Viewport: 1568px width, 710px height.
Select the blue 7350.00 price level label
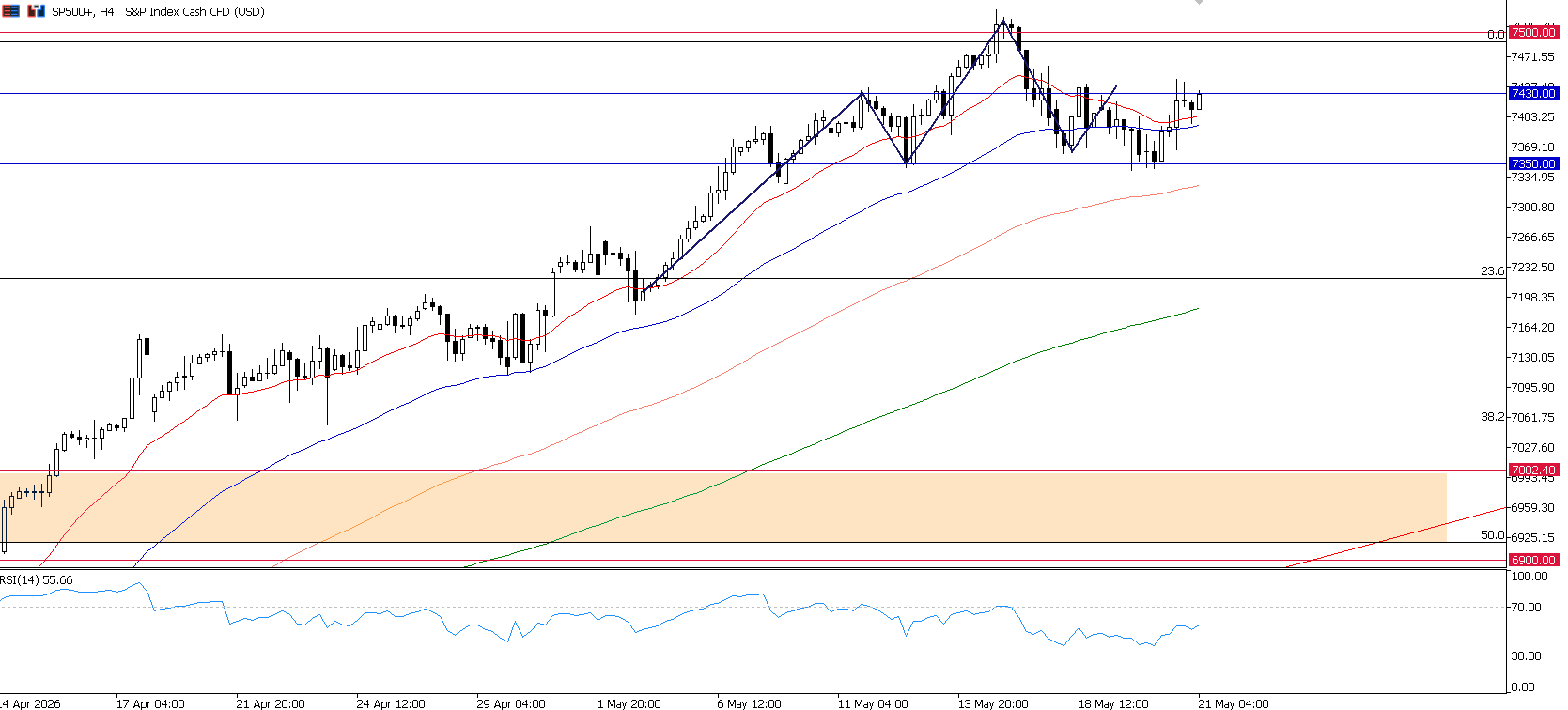pos(1533,163)
